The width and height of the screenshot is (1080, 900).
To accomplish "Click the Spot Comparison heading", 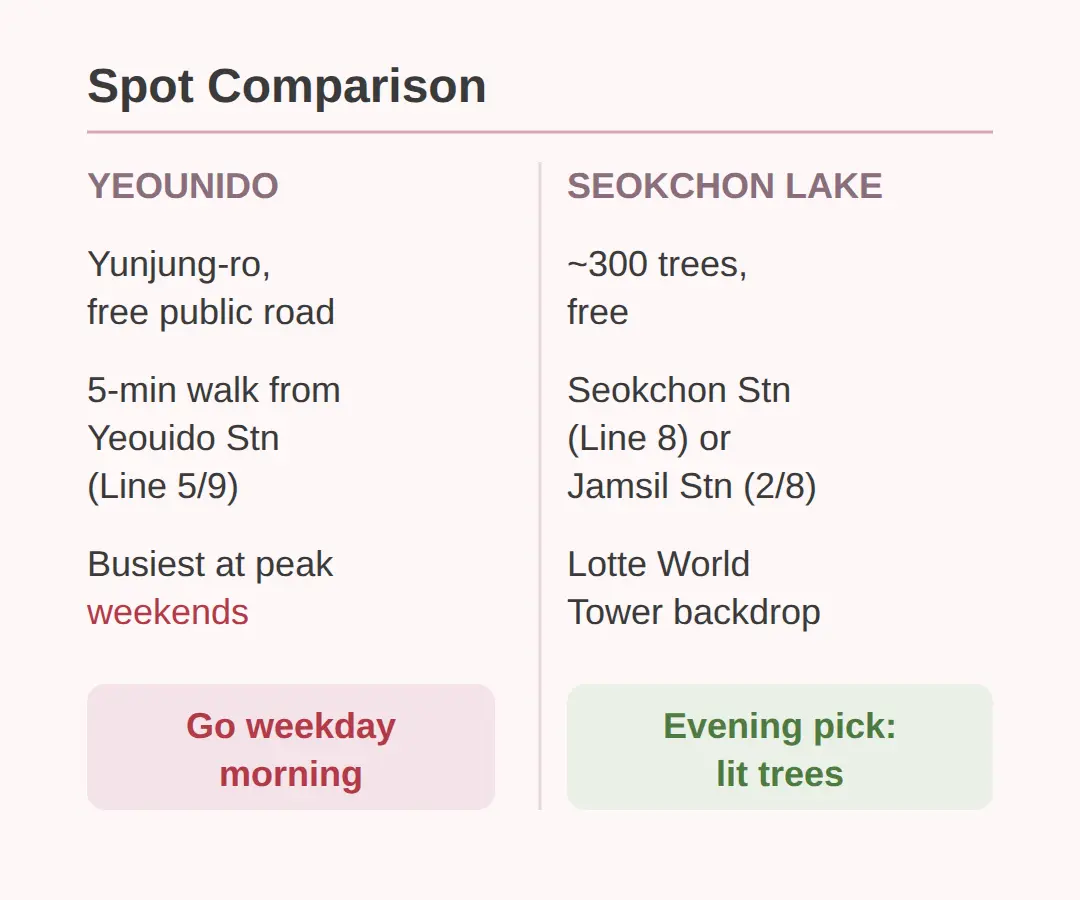I will [x=287, y=87].
